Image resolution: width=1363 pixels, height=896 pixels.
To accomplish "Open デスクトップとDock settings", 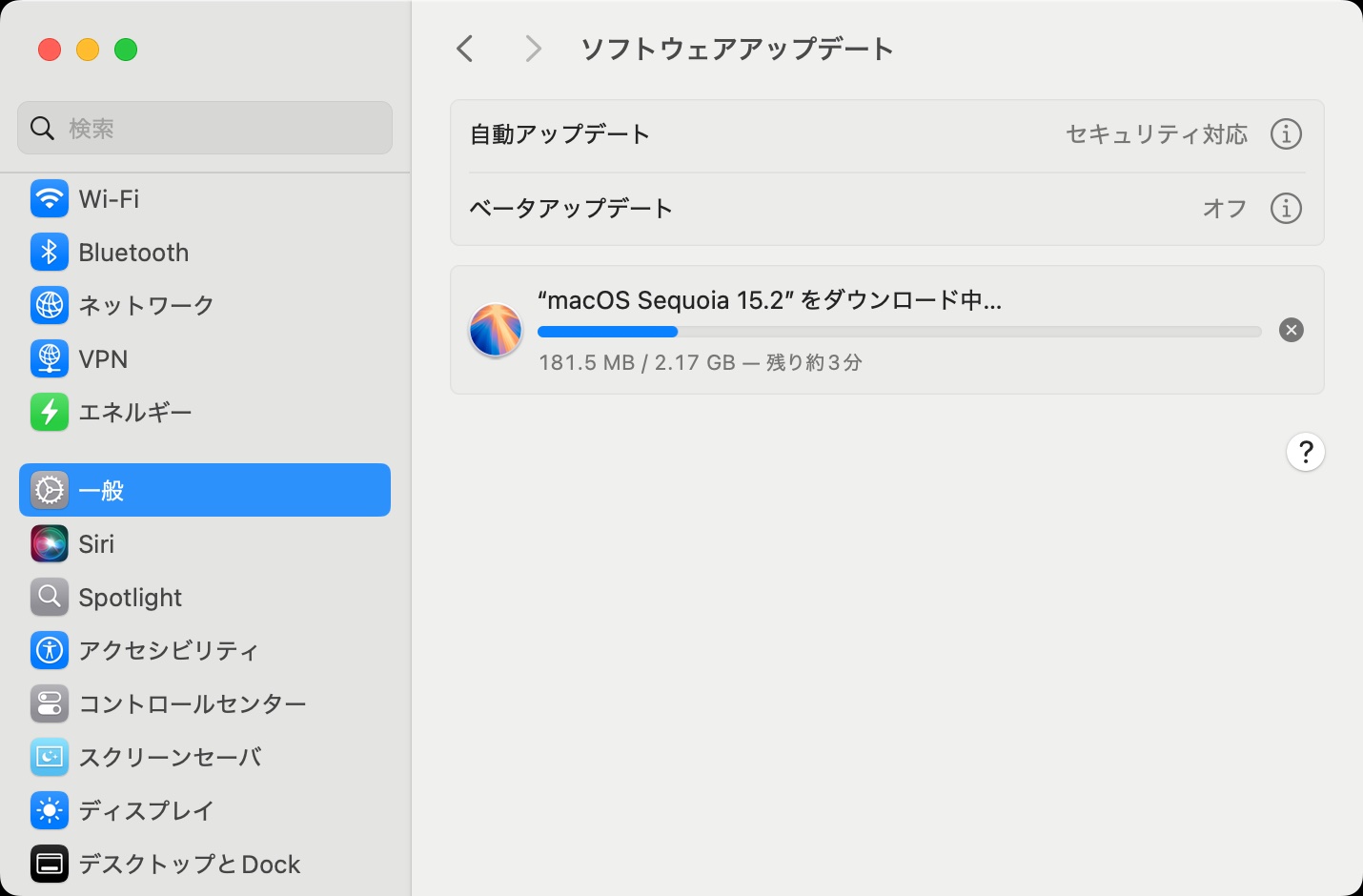I will pos(190,865).
